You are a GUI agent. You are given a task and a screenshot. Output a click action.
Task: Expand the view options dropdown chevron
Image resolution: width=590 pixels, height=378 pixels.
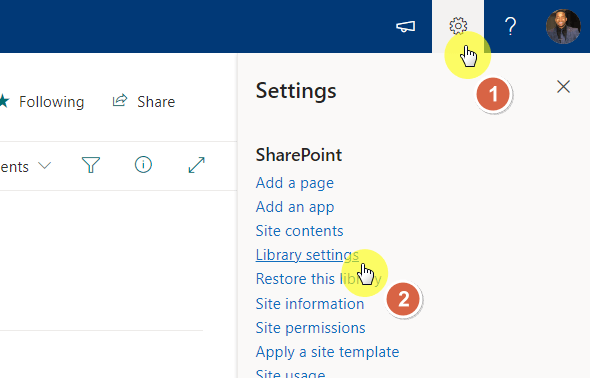click(x=44, y=165)
